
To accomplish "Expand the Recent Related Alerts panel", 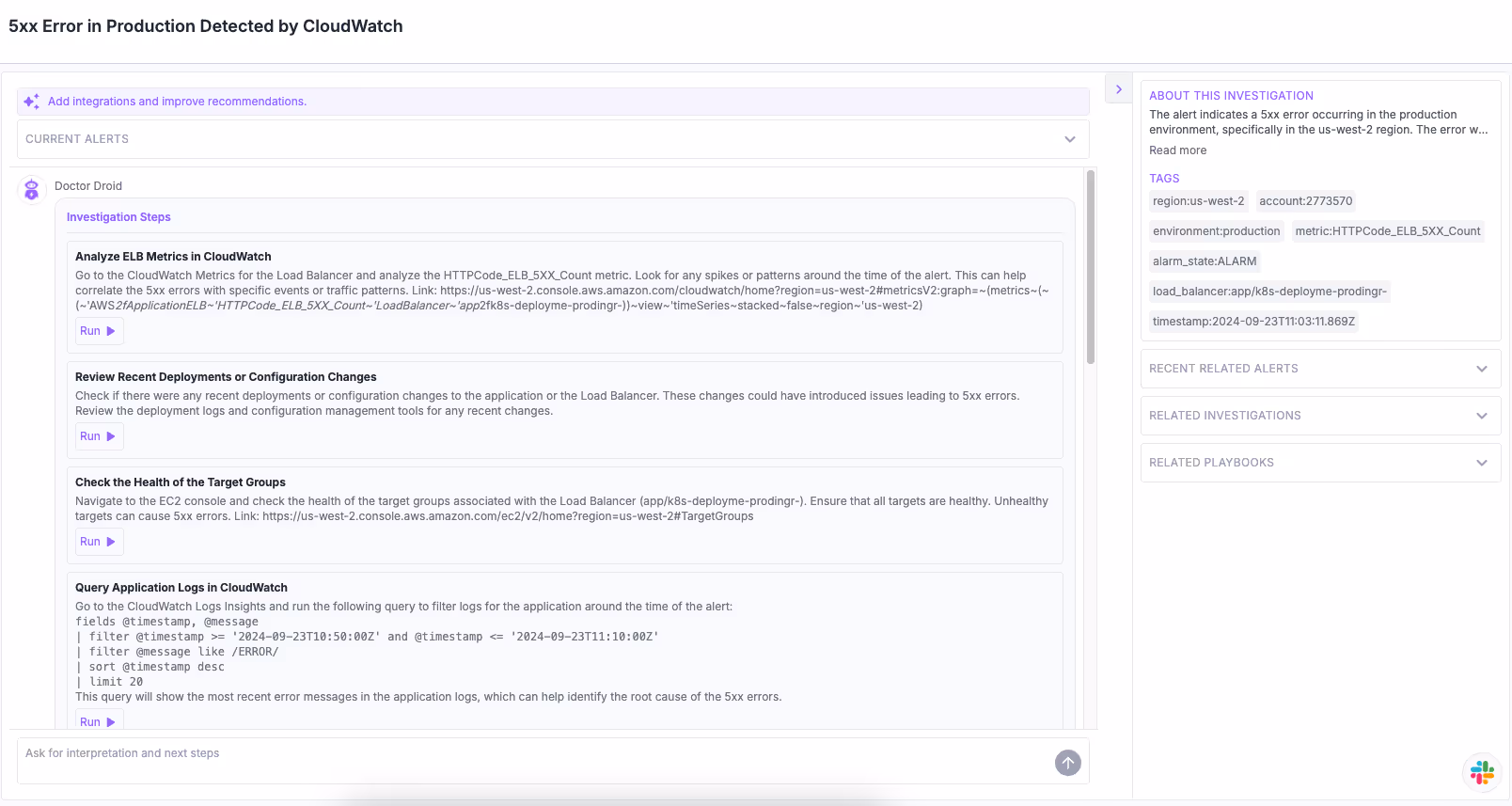I will [1320, 369].
